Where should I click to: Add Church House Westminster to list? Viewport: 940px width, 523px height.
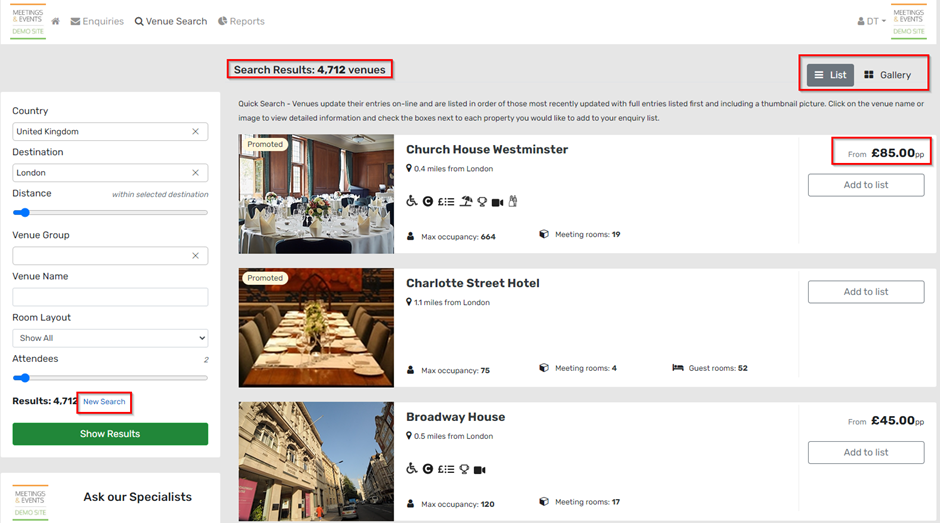[866, 185]
